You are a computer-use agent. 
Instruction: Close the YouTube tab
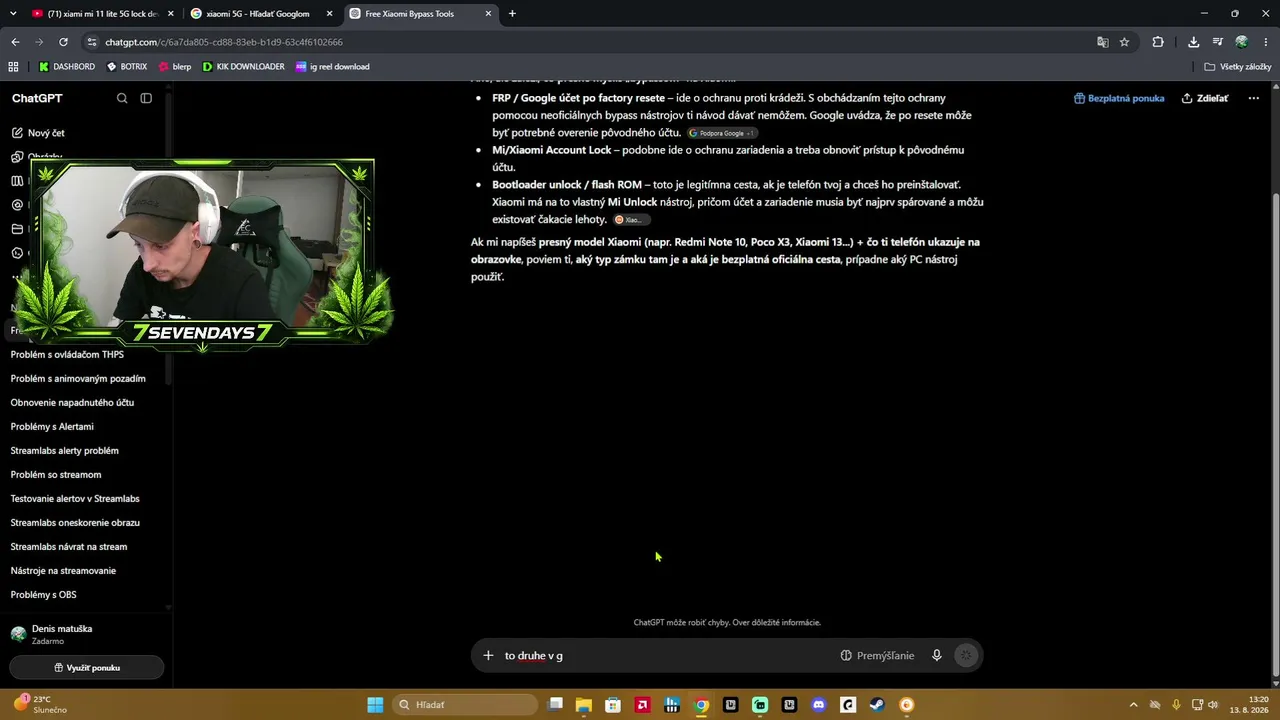click(x=171, y=14)
